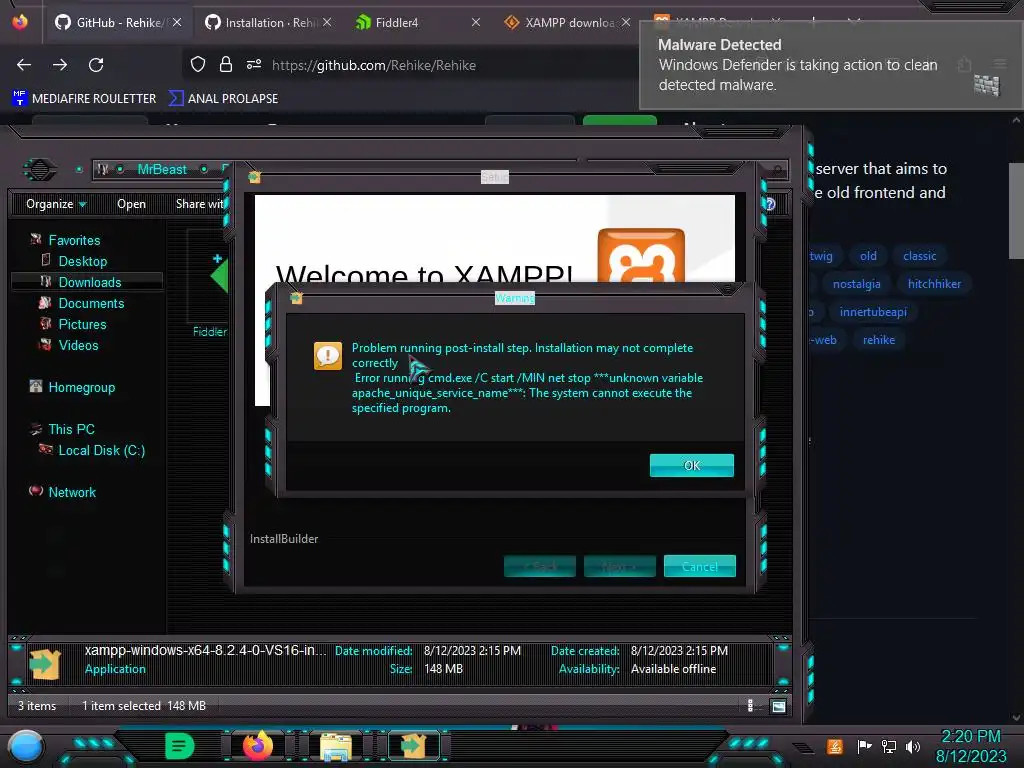Open the MEDIAFIRE ROULETTER bookmark

84,99
